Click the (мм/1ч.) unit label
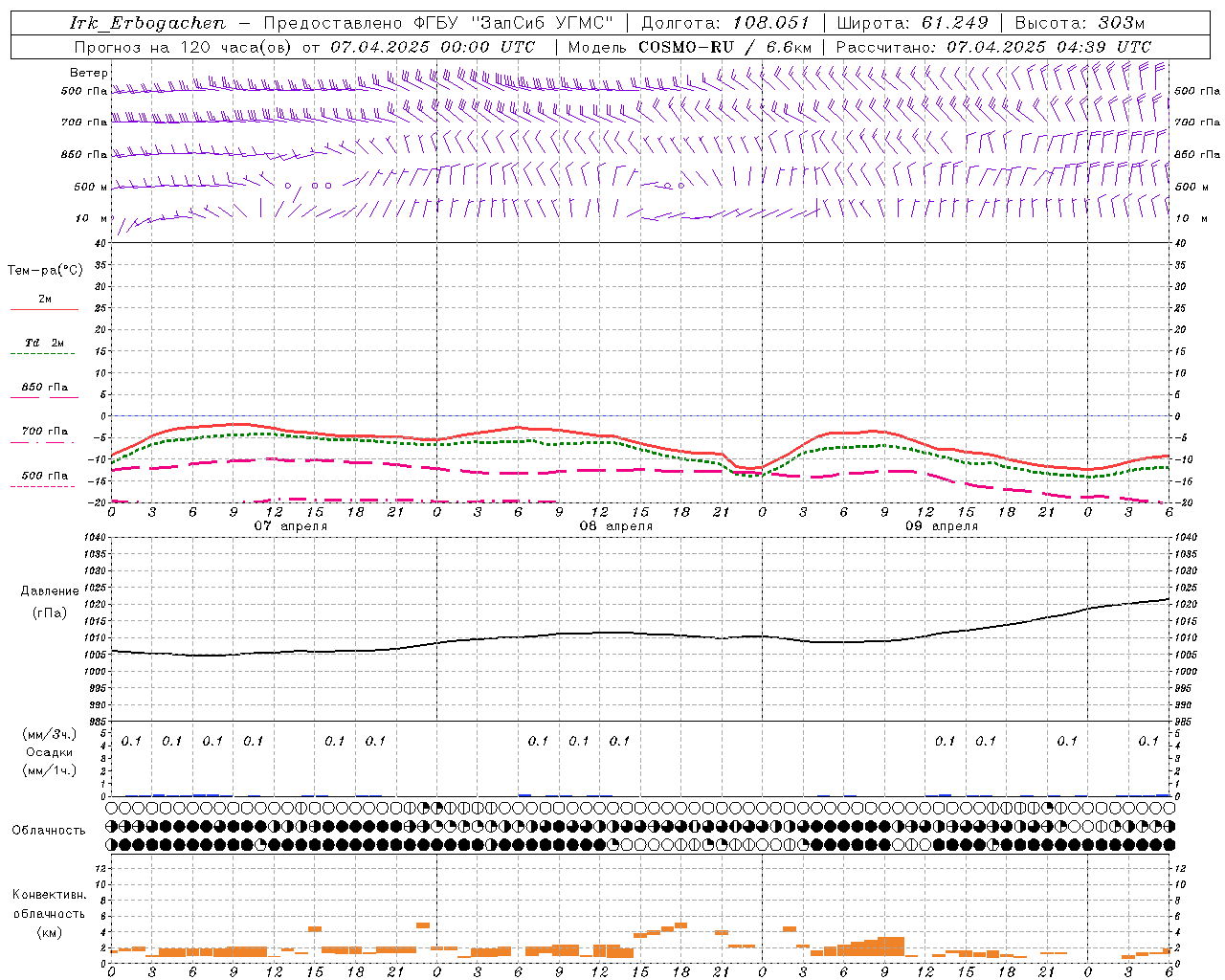This screenshot has width=1225, height=980. [50, 770]
